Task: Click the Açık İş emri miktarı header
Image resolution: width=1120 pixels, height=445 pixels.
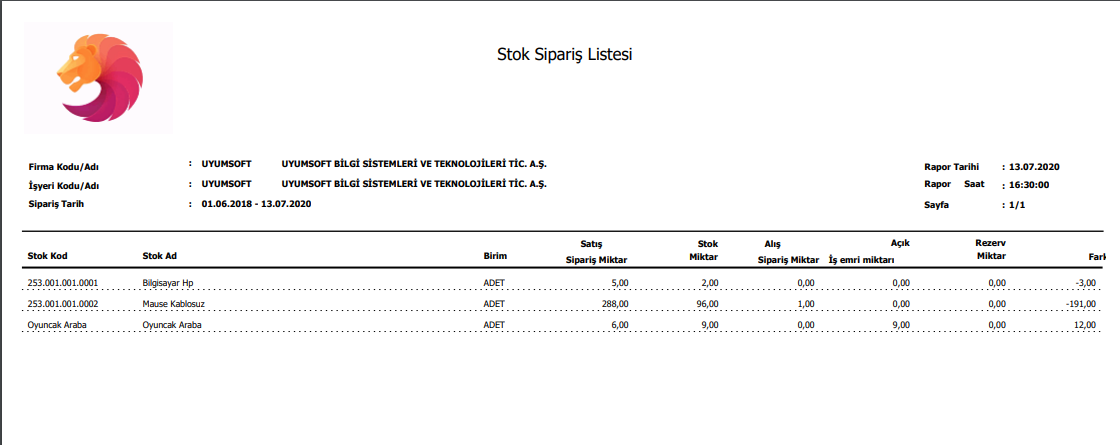Action: coord(867,251)
